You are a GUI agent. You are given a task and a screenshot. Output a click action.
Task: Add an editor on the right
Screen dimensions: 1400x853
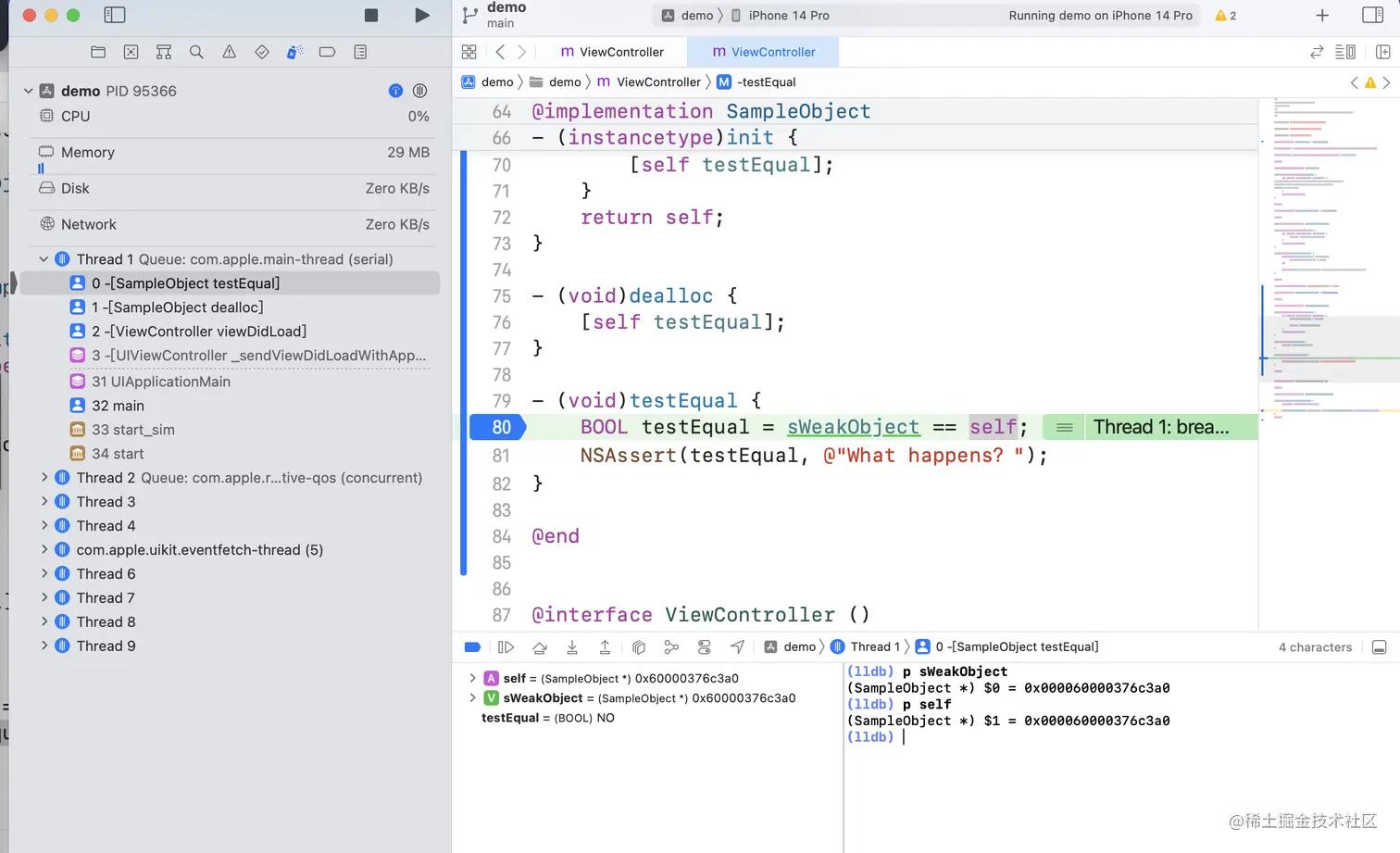pos(1382,52)
